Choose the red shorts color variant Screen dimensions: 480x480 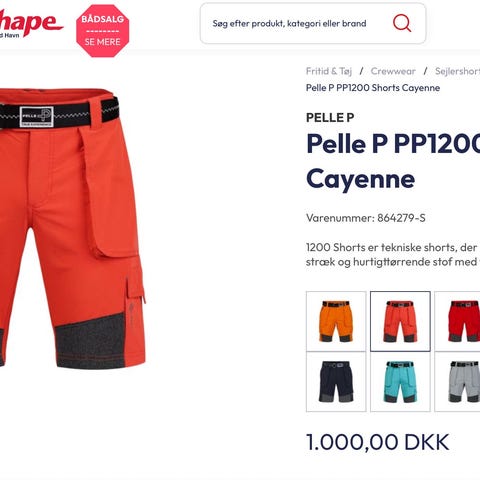[x=458, y=321]
